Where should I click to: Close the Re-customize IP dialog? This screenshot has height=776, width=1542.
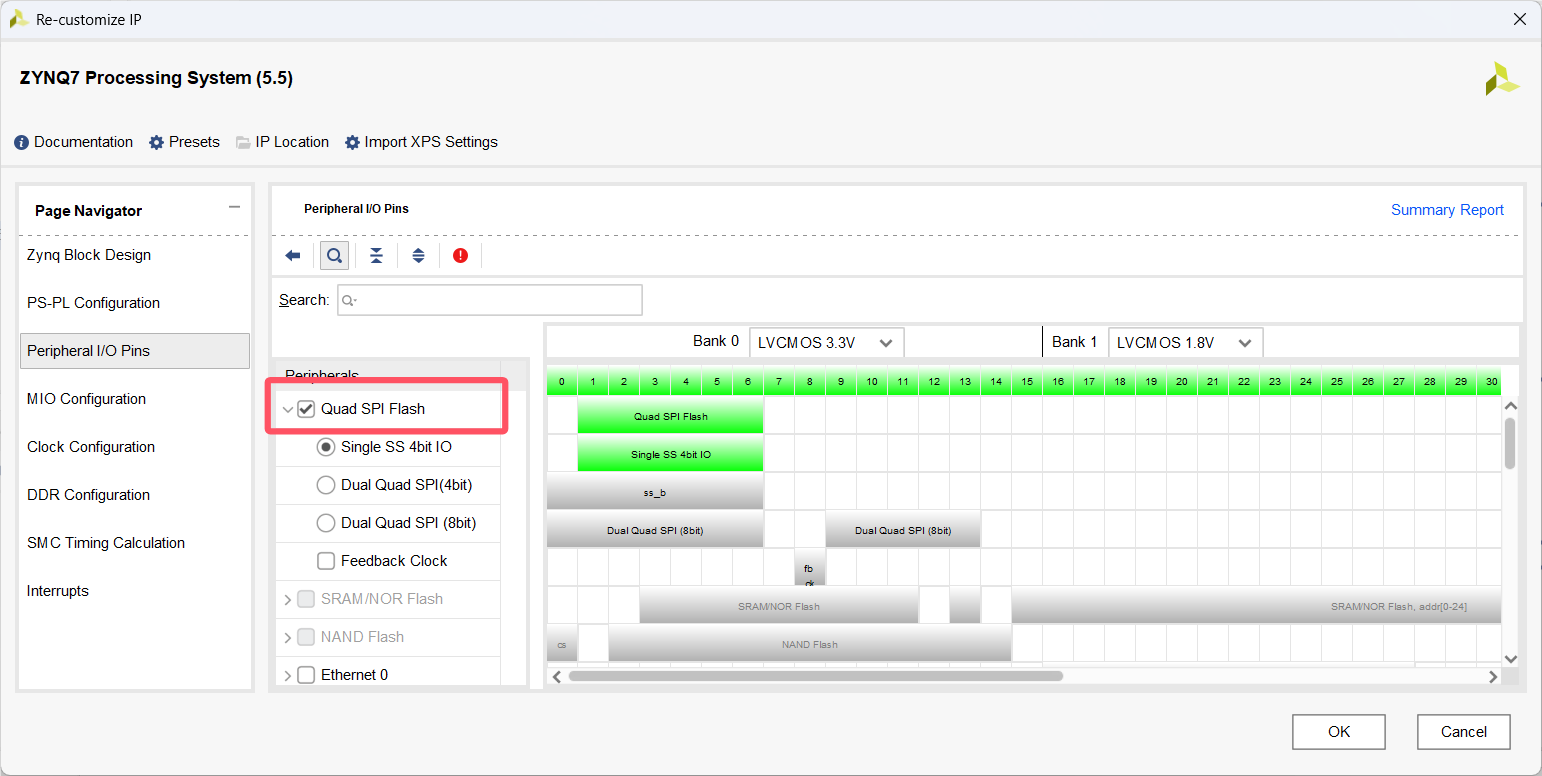coord(1519,19)
